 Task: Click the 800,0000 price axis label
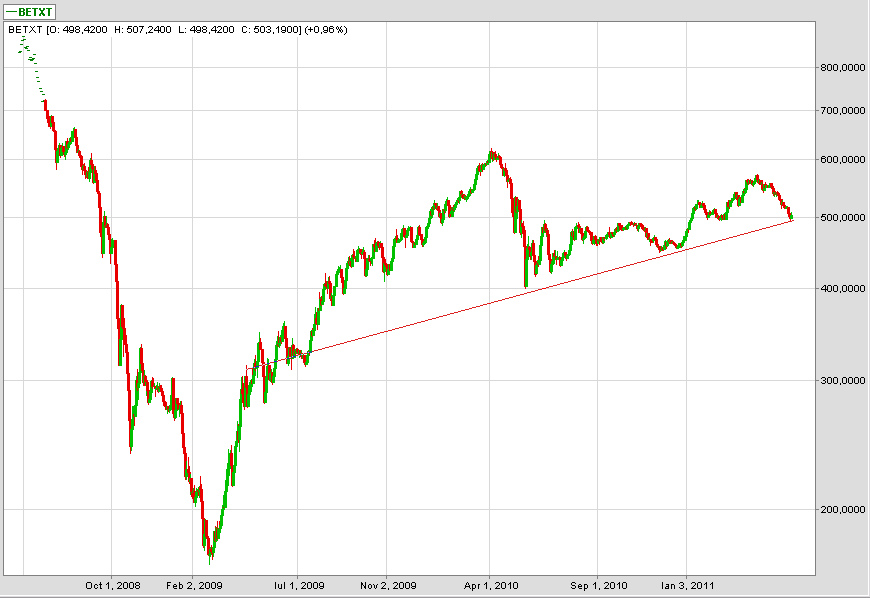coord(843,68)
